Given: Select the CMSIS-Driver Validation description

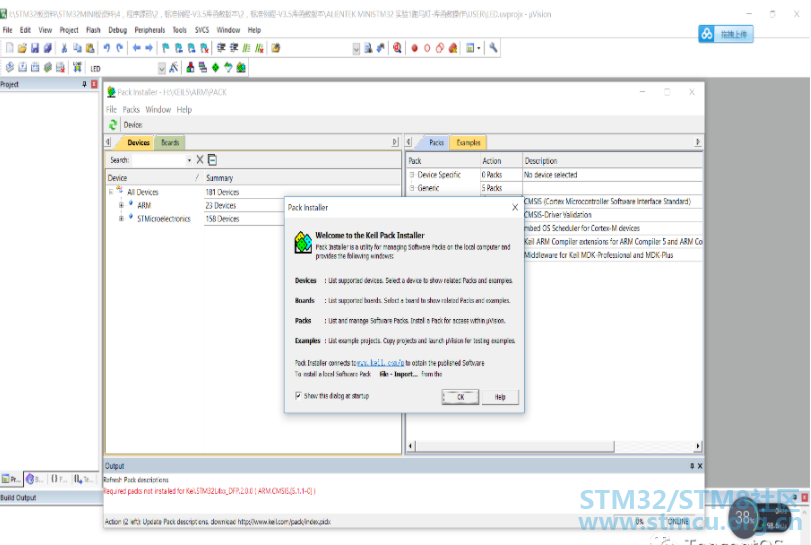Looking at the screenshot, I should coord(558,215).
